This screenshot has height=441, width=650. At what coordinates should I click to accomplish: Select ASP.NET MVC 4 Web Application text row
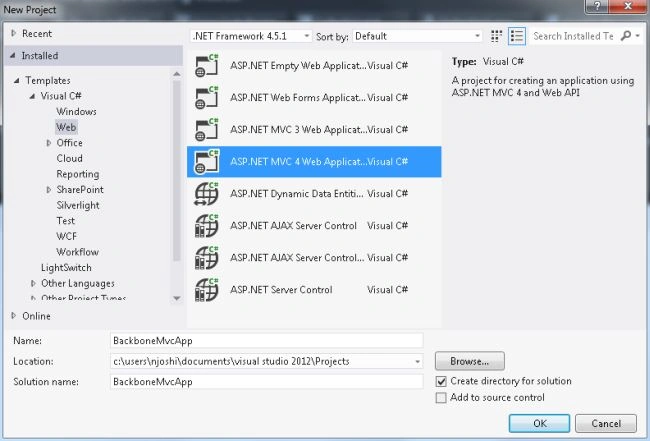click(314, 162)
